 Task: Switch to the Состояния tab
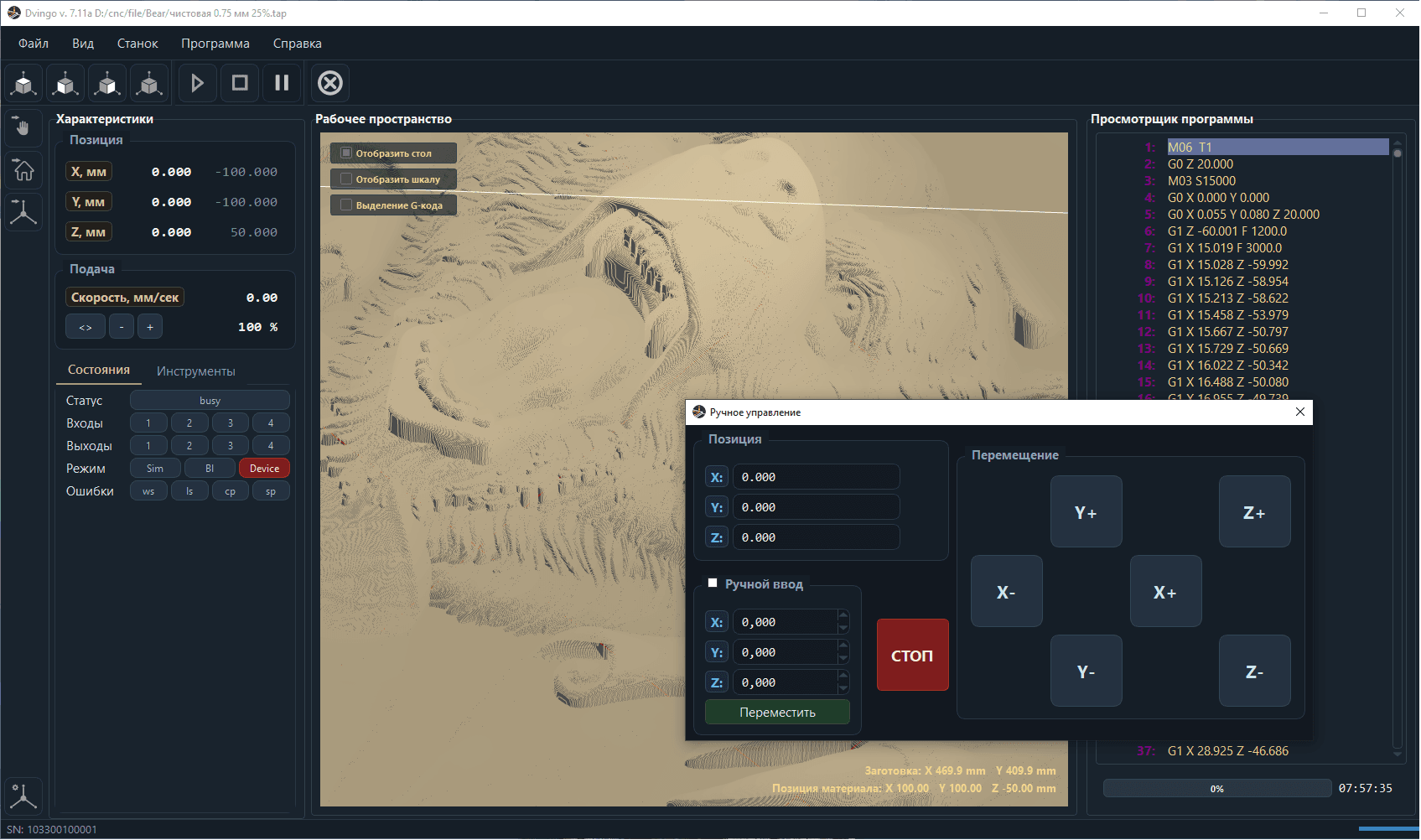click(99, 370)
